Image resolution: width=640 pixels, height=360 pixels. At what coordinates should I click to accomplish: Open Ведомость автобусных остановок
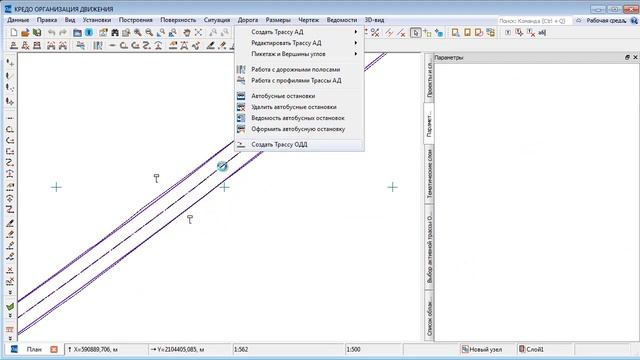tap(300, 118)
